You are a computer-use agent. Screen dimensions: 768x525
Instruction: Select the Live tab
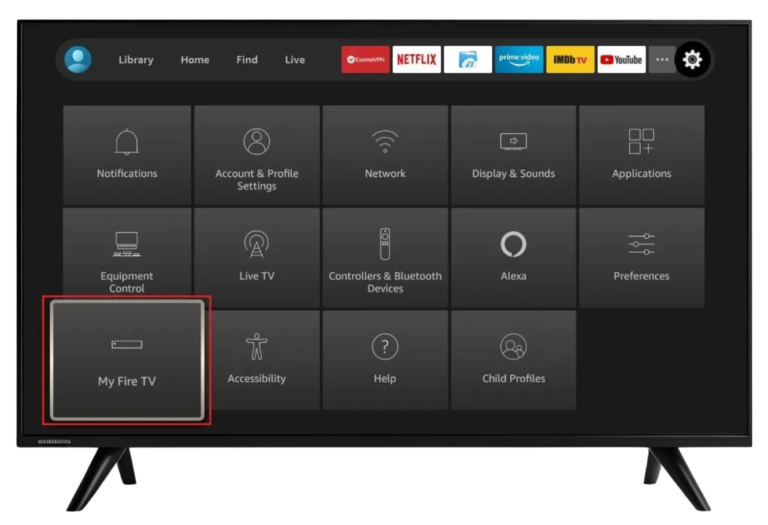click(295, 60)
